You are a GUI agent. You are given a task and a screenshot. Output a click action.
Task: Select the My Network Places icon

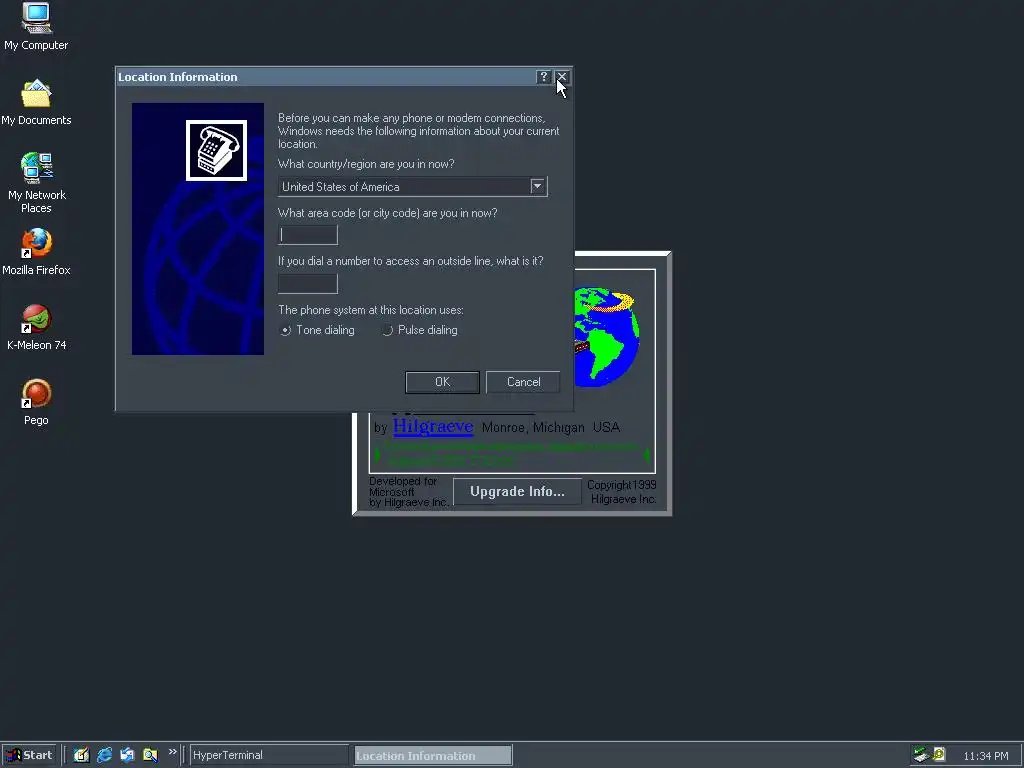point(36,183)
